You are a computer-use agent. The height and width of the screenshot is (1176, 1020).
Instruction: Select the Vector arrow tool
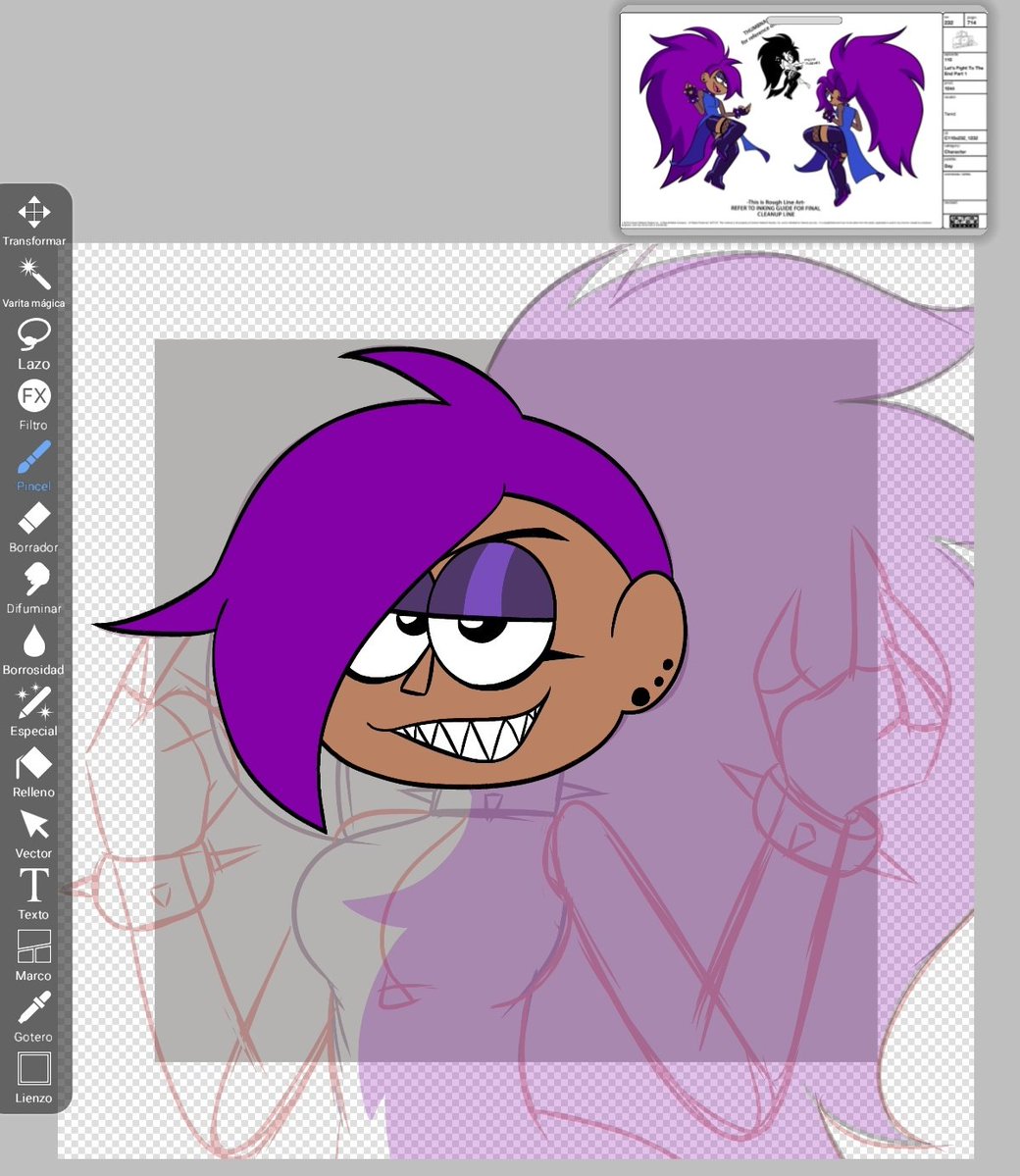click(33, 834)
